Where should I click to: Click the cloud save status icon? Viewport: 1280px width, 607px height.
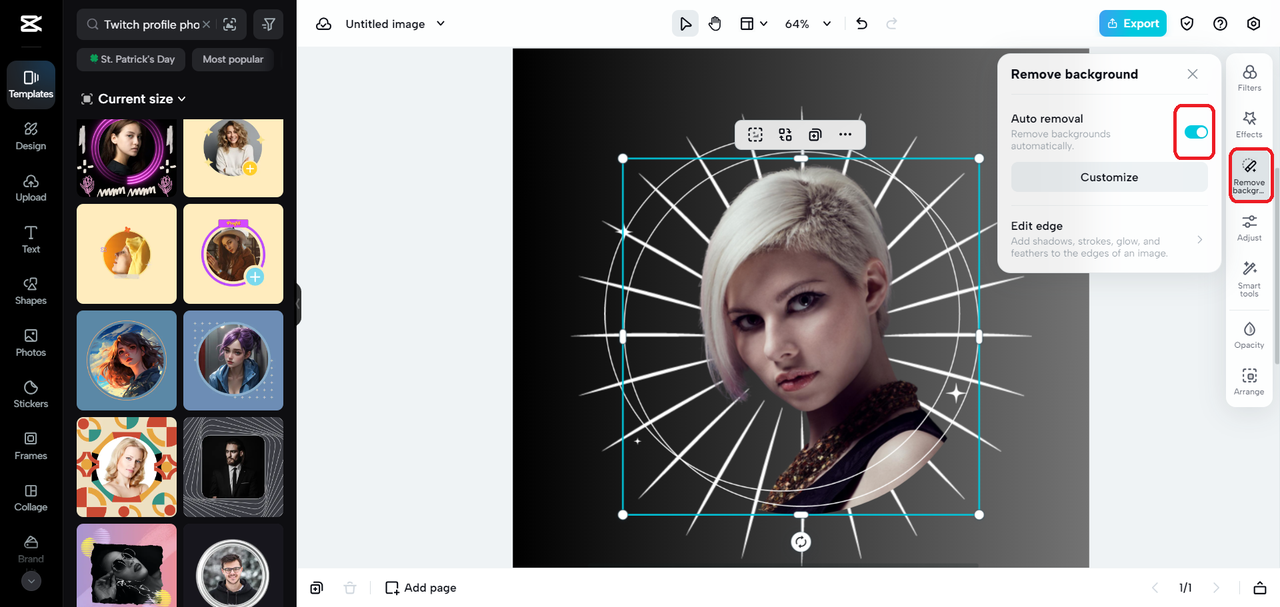coord(323,24)
